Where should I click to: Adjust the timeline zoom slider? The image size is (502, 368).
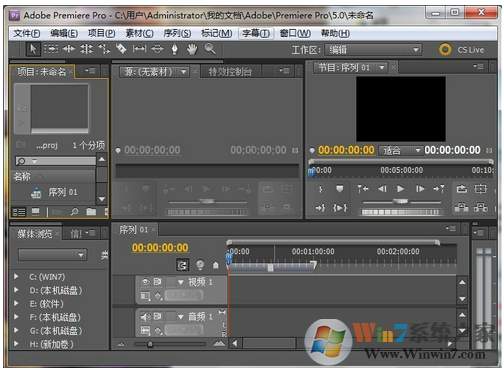[x=150, y=344]
